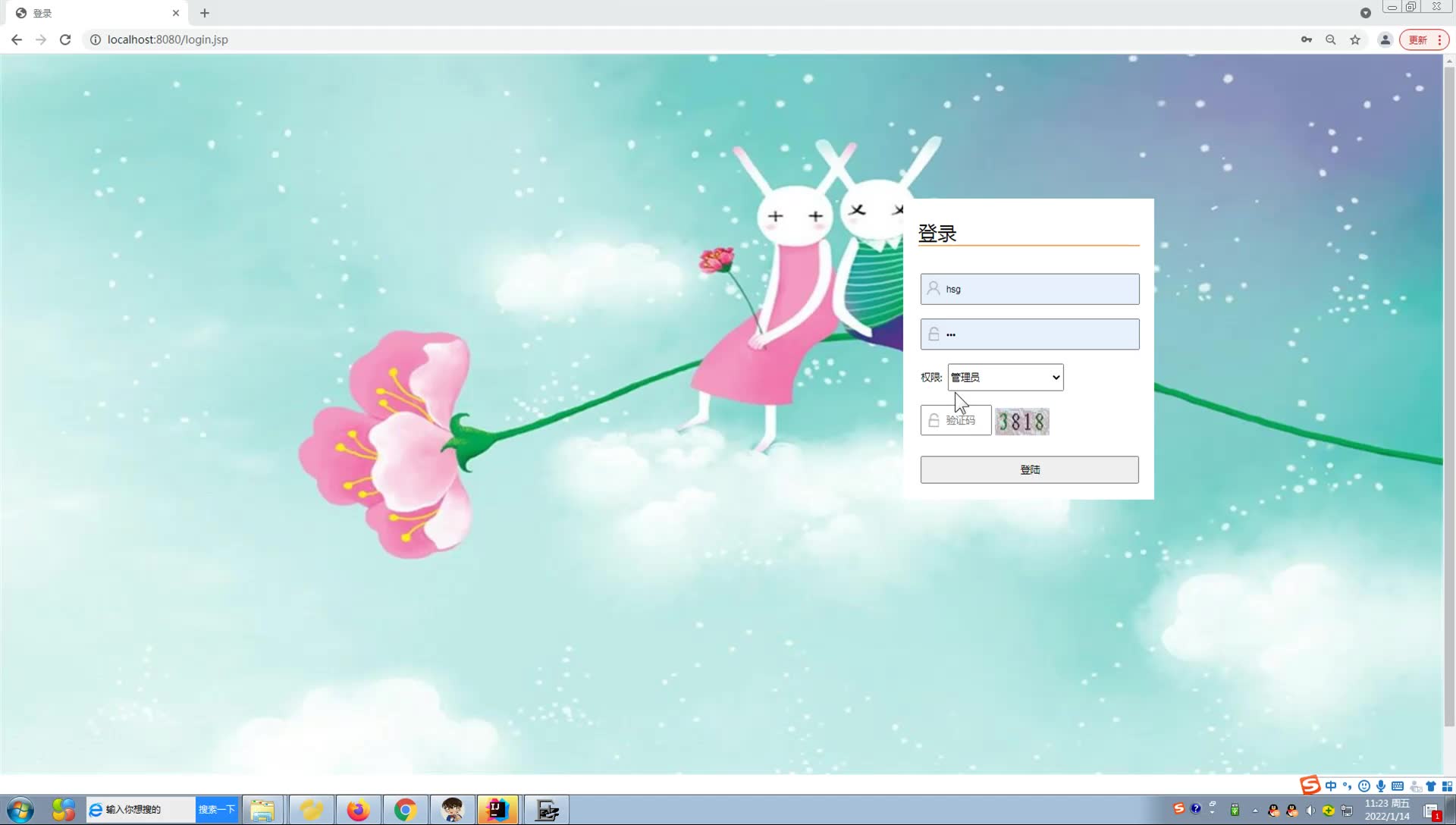
Task: Click the 3818 captcha image to refresh
Action: point(1021,422)
